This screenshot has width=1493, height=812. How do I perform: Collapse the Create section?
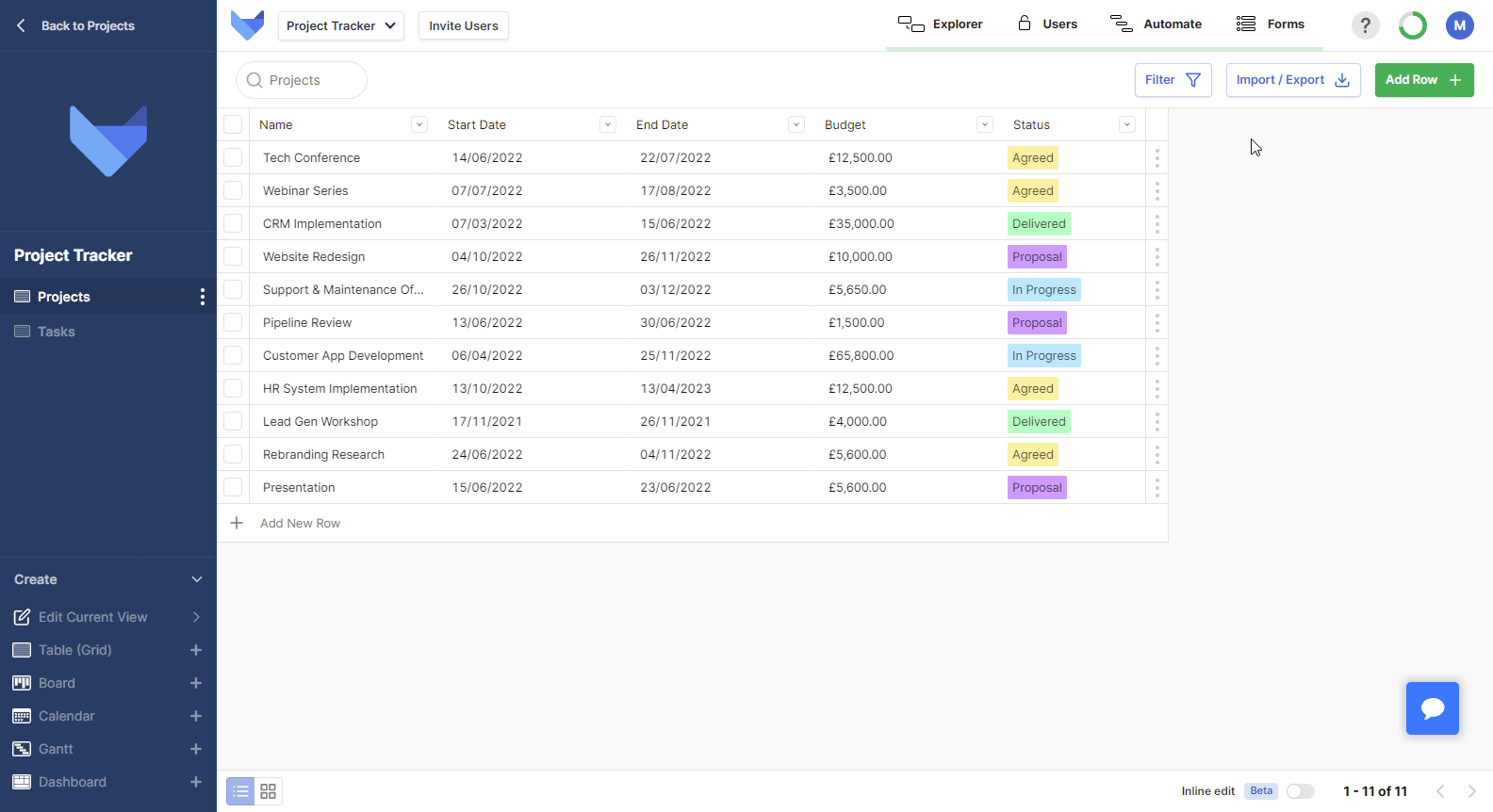pyautogui.click(x=197, y=579)
